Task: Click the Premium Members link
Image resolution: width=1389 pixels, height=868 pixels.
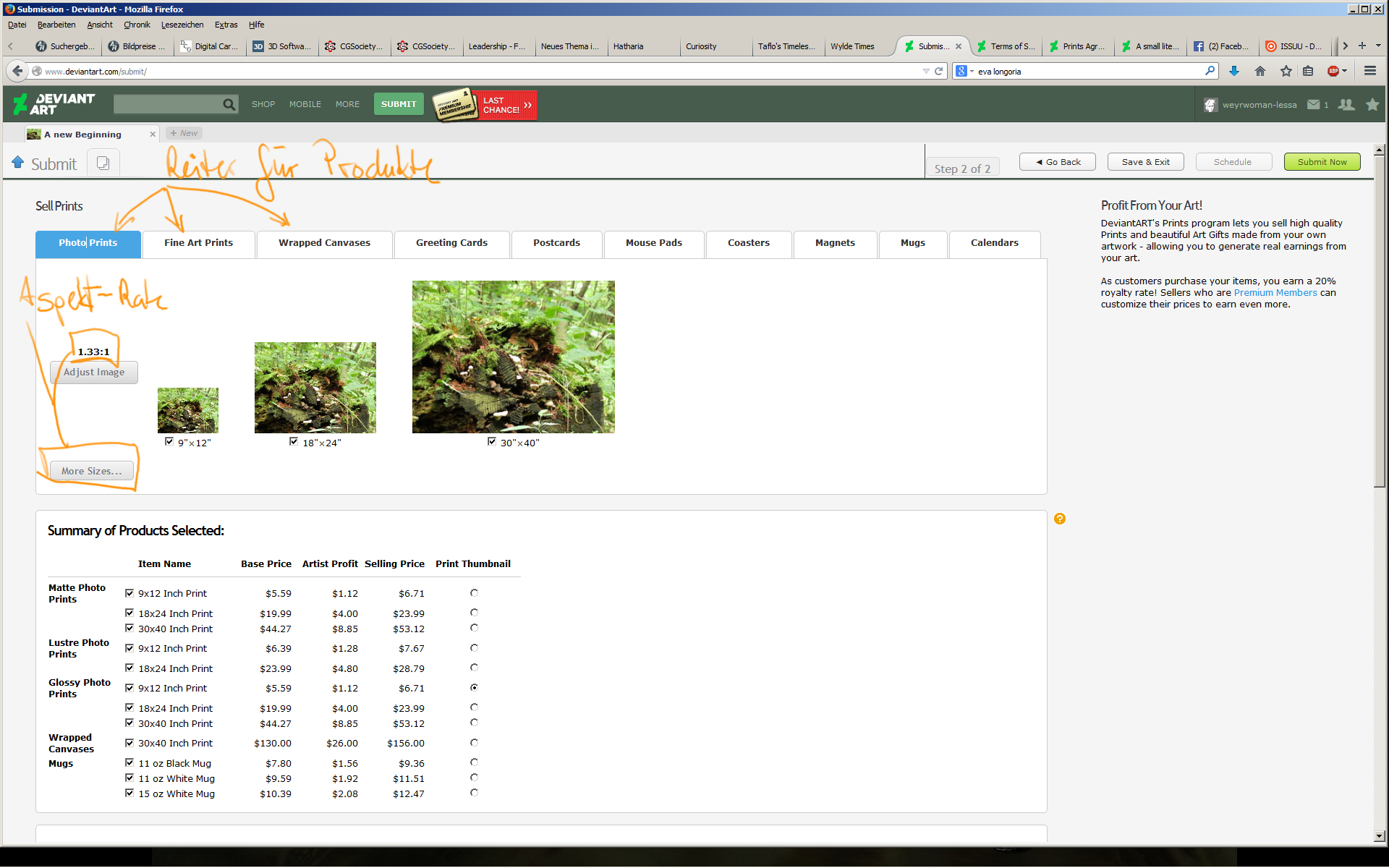Action: tap(1275, 293)
